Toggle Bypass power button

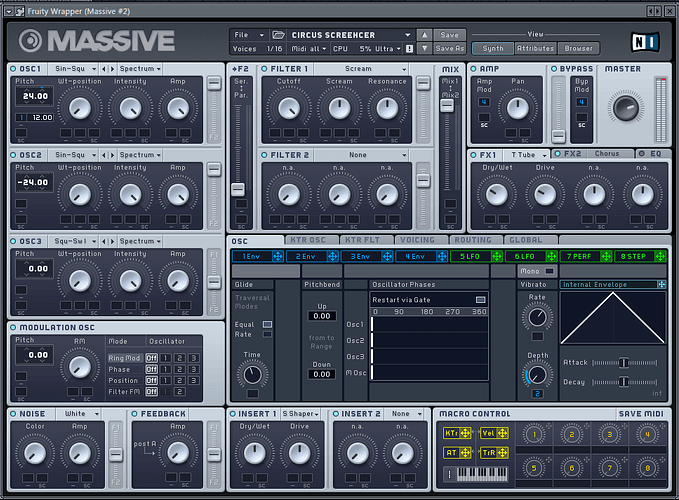(554, 69)
